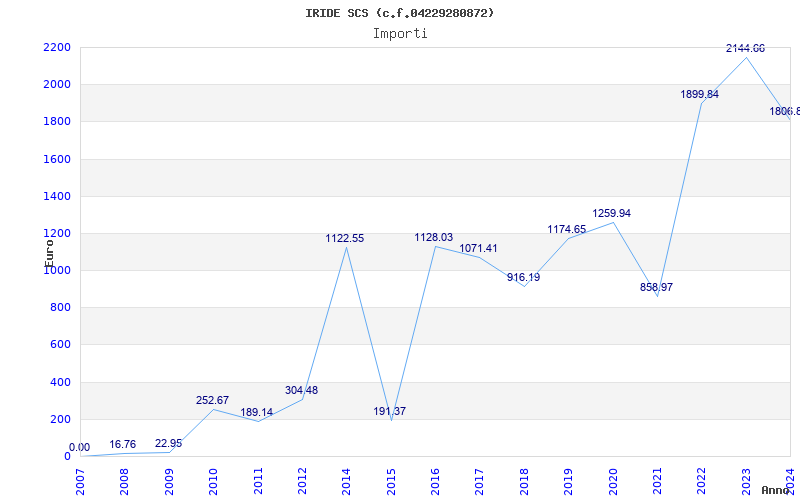Select the 1259.94 data label
Screen dimensions: 800x500
tap(611, 213)
